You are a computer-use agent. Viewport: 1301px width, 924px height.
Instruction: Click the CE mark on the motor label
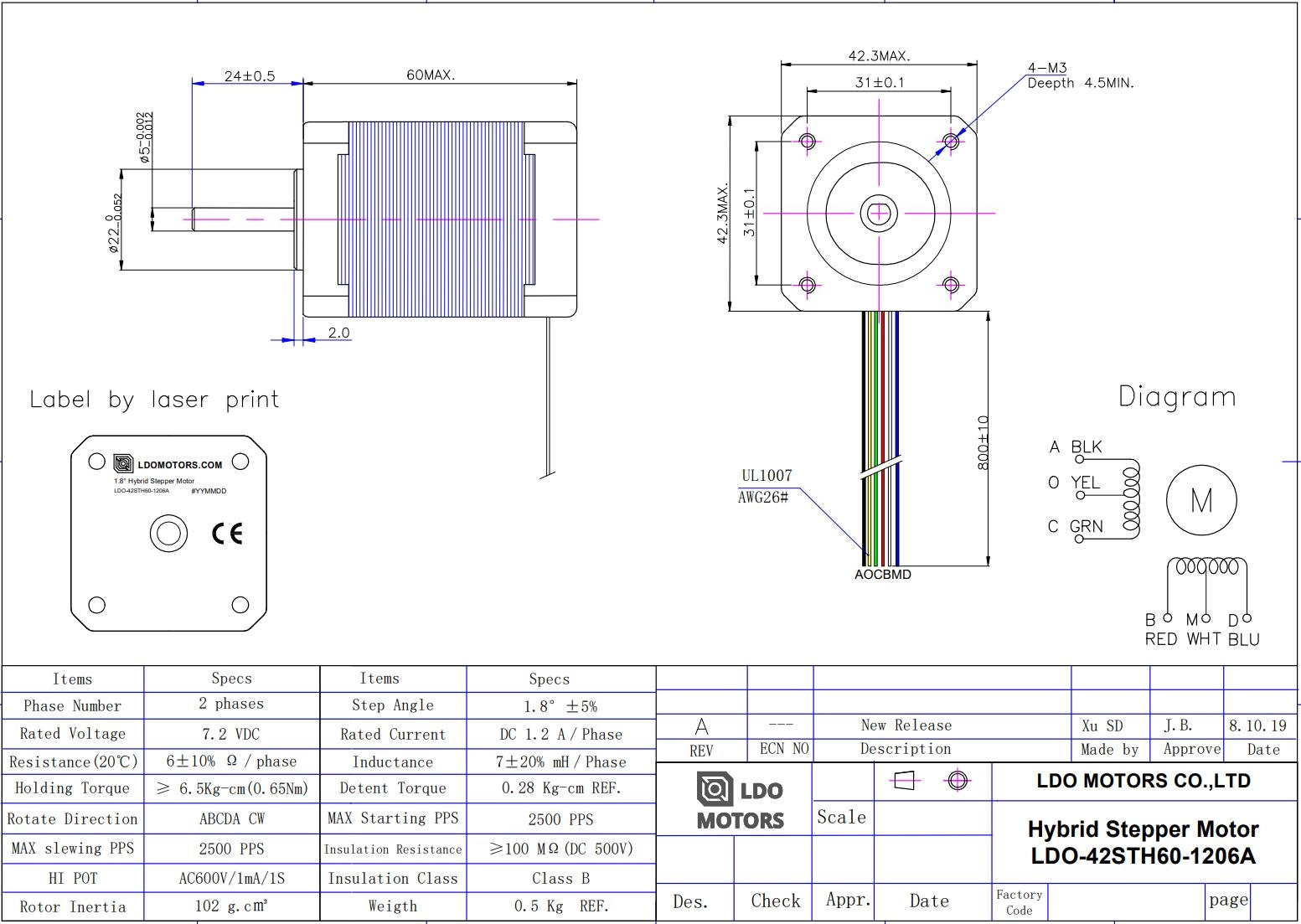[x=227, y=534]
